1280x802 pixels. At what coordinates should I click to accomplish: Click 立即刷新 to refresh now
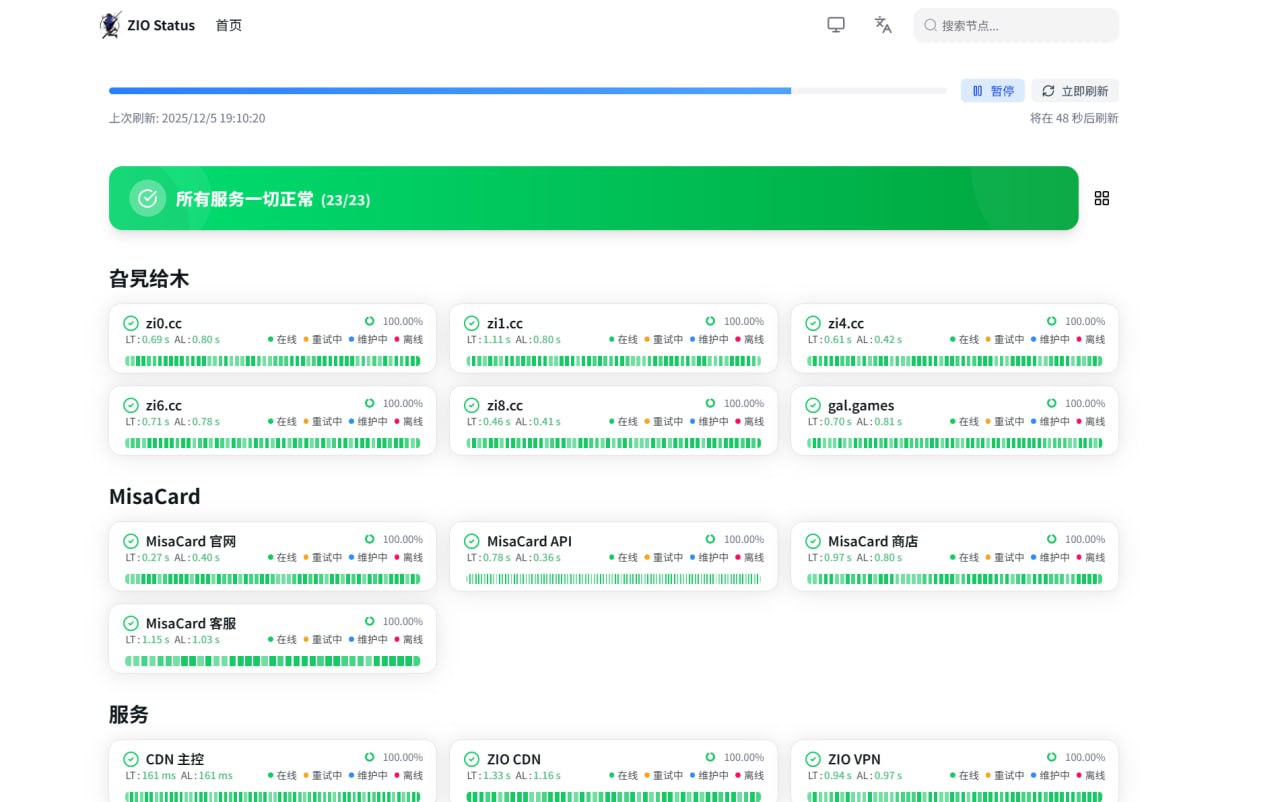click(x=1075, y=91)
